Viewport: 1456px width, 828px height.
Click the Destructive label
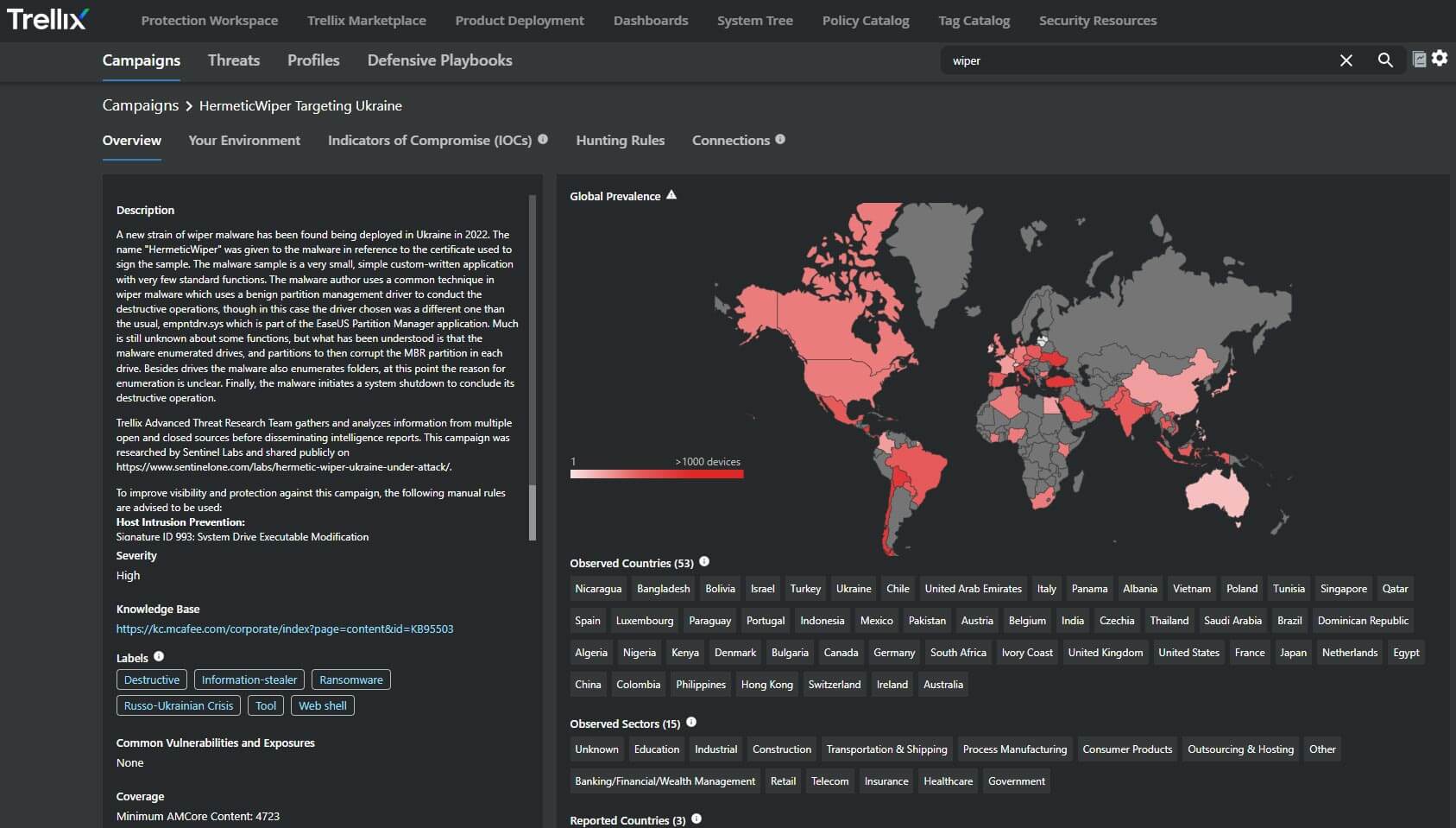tap(152, 679)
